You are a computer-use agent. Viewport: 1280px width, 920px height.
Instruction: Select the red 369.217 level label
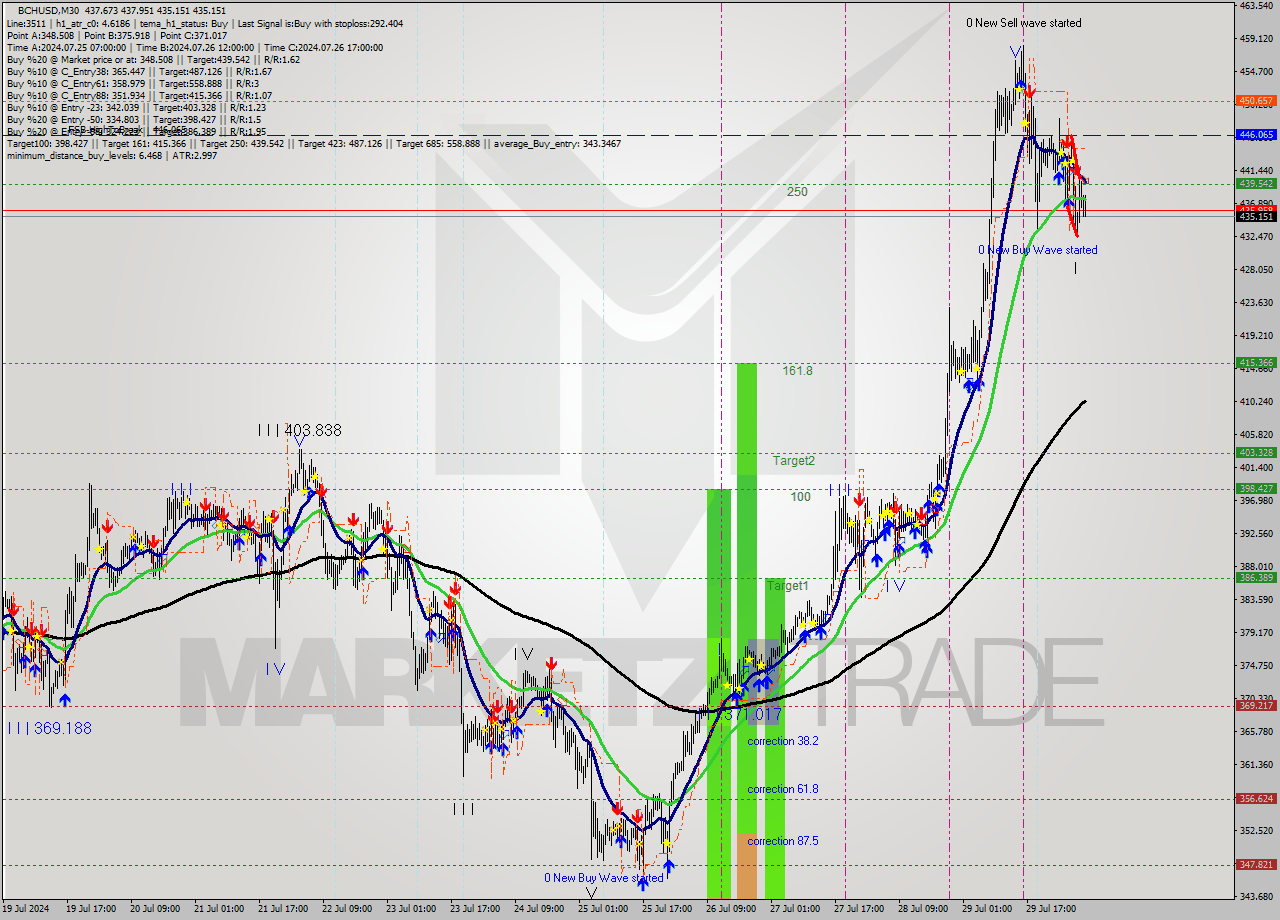[x=1255, y=705]
